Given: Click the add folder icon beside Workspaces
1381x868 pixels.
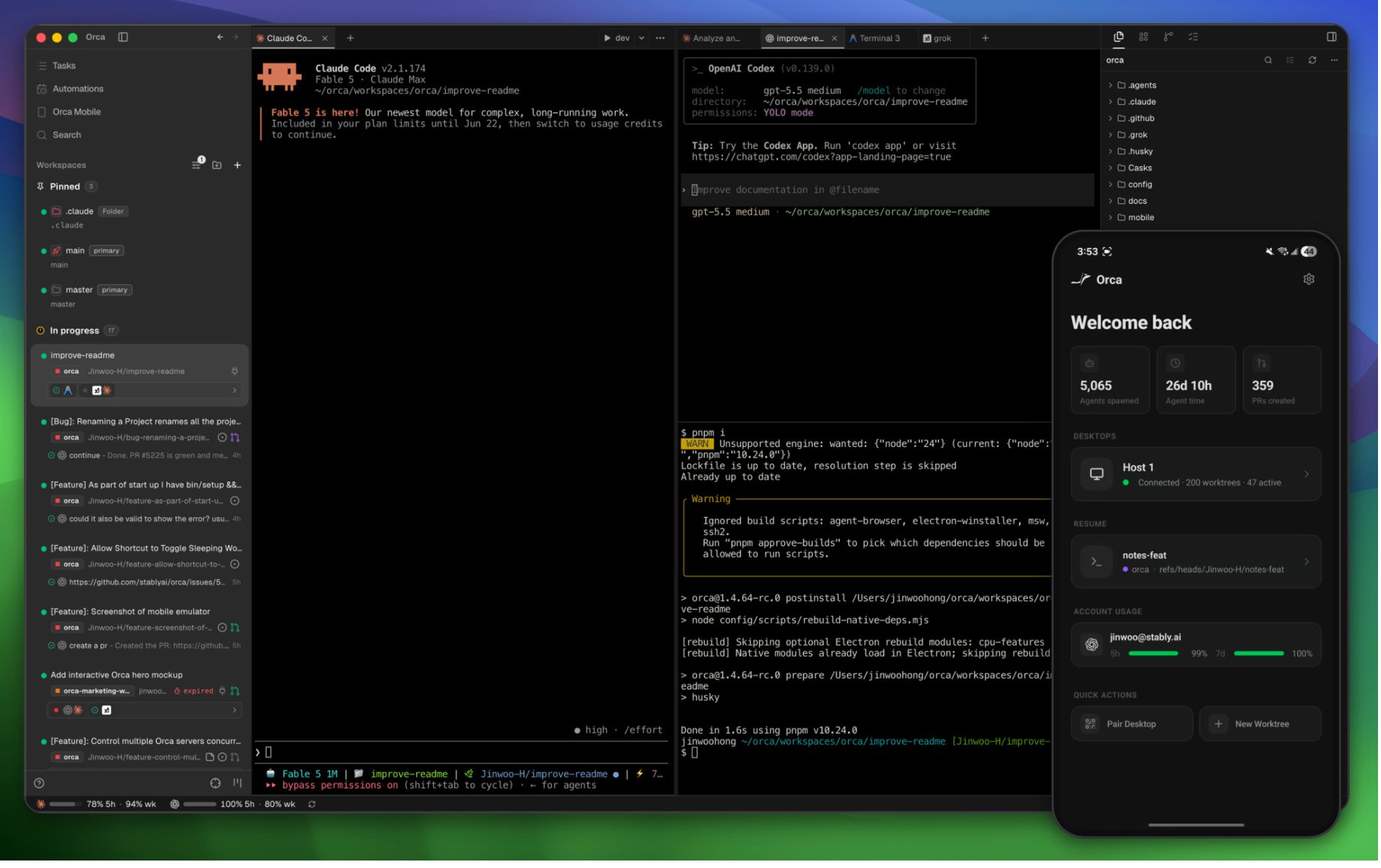Looking at the screenshot, I should click(217, 166).
